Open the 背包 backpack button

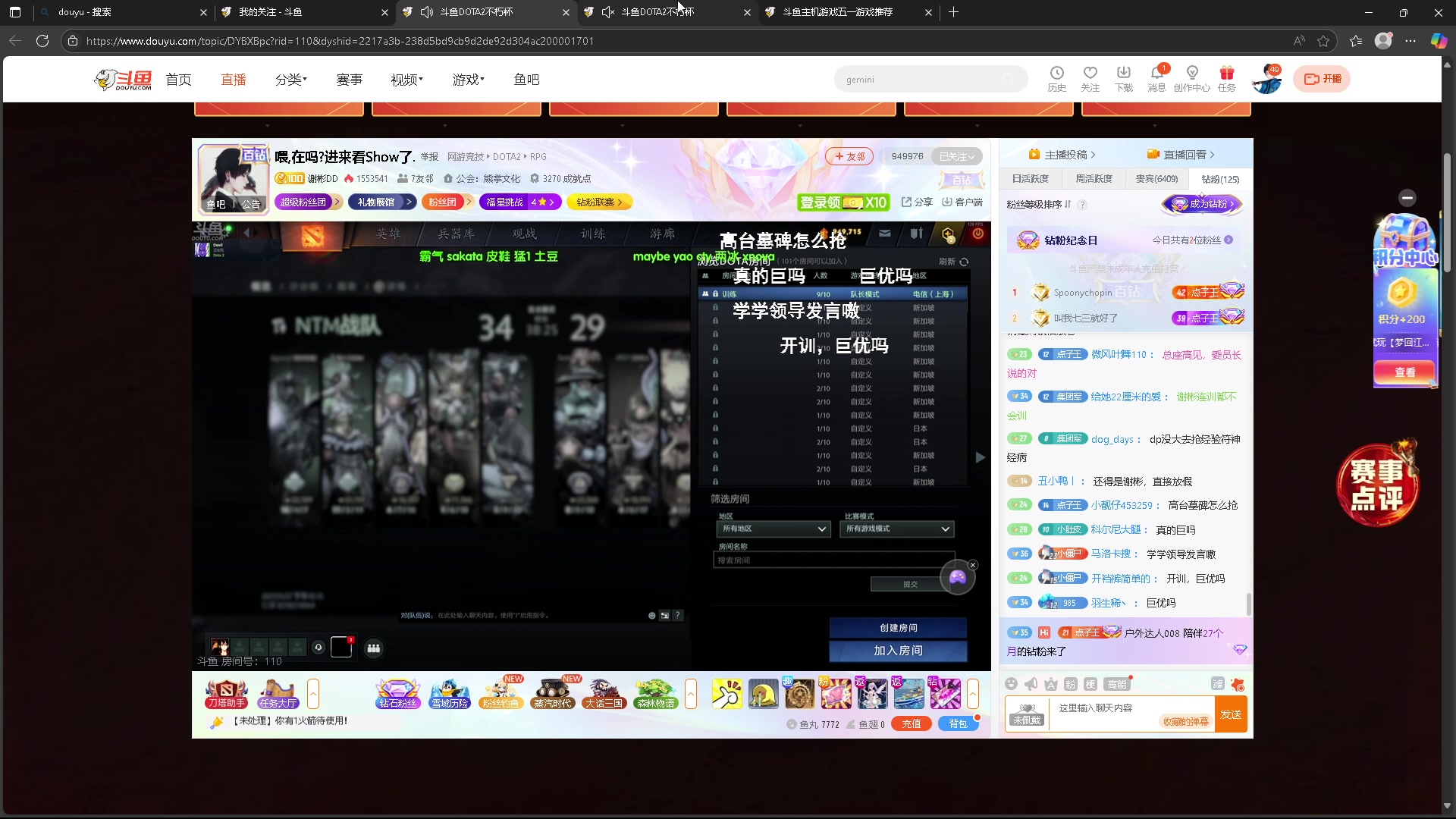point(958,723)
